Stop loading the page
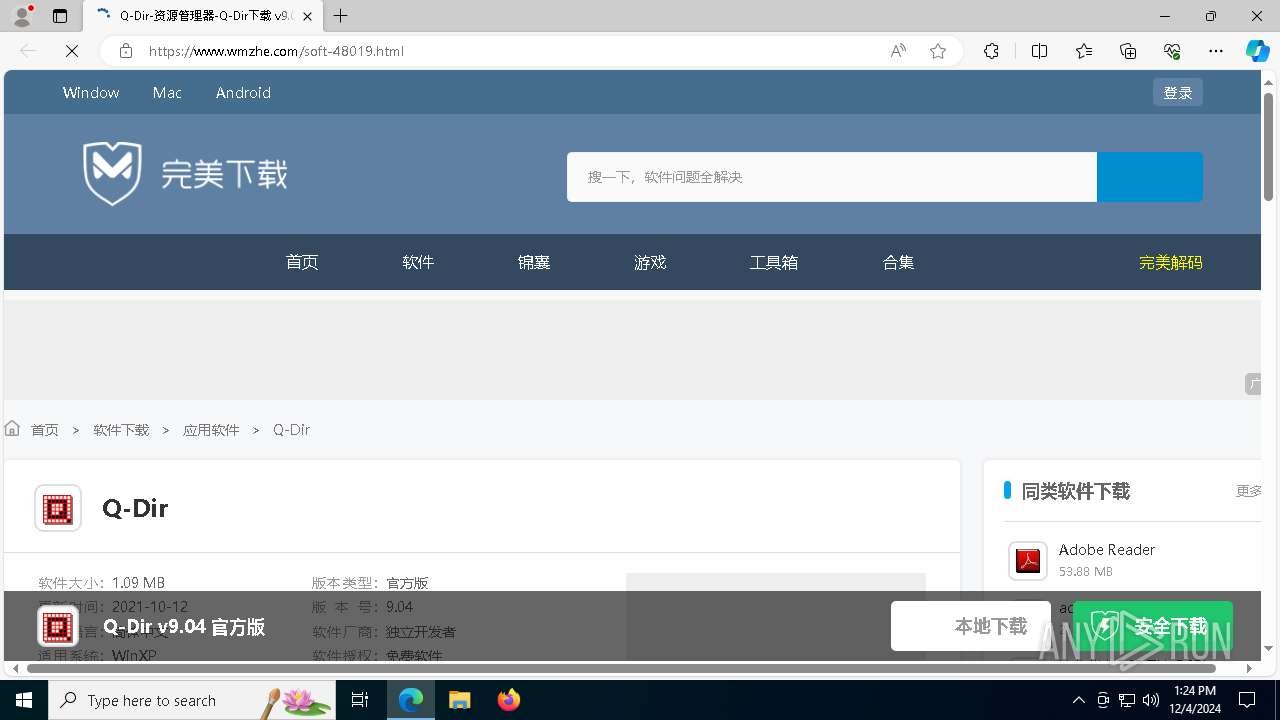The height and width of the screenshot is (720, 1280). [72, 51]
